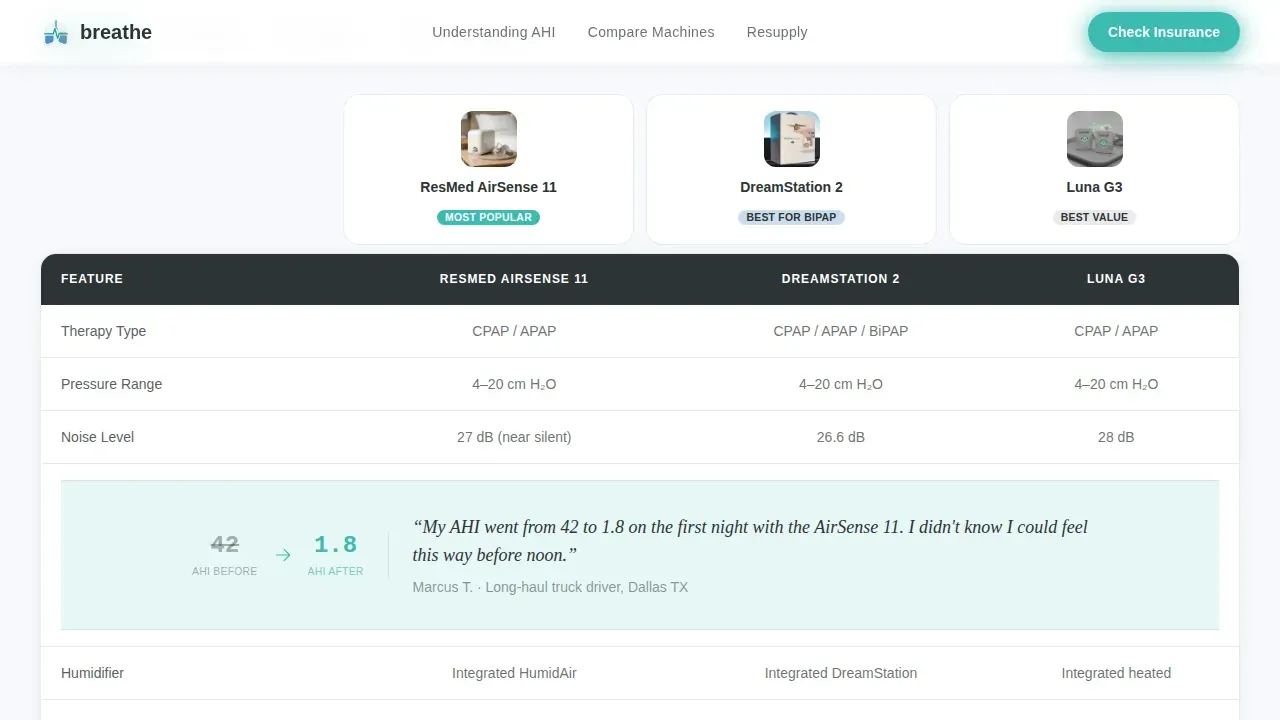The width and height of the screenshot is (1280, 720).
Task: Open the Understanding AHI nav item
Action: pyautogui.click(x=493, y=32)
